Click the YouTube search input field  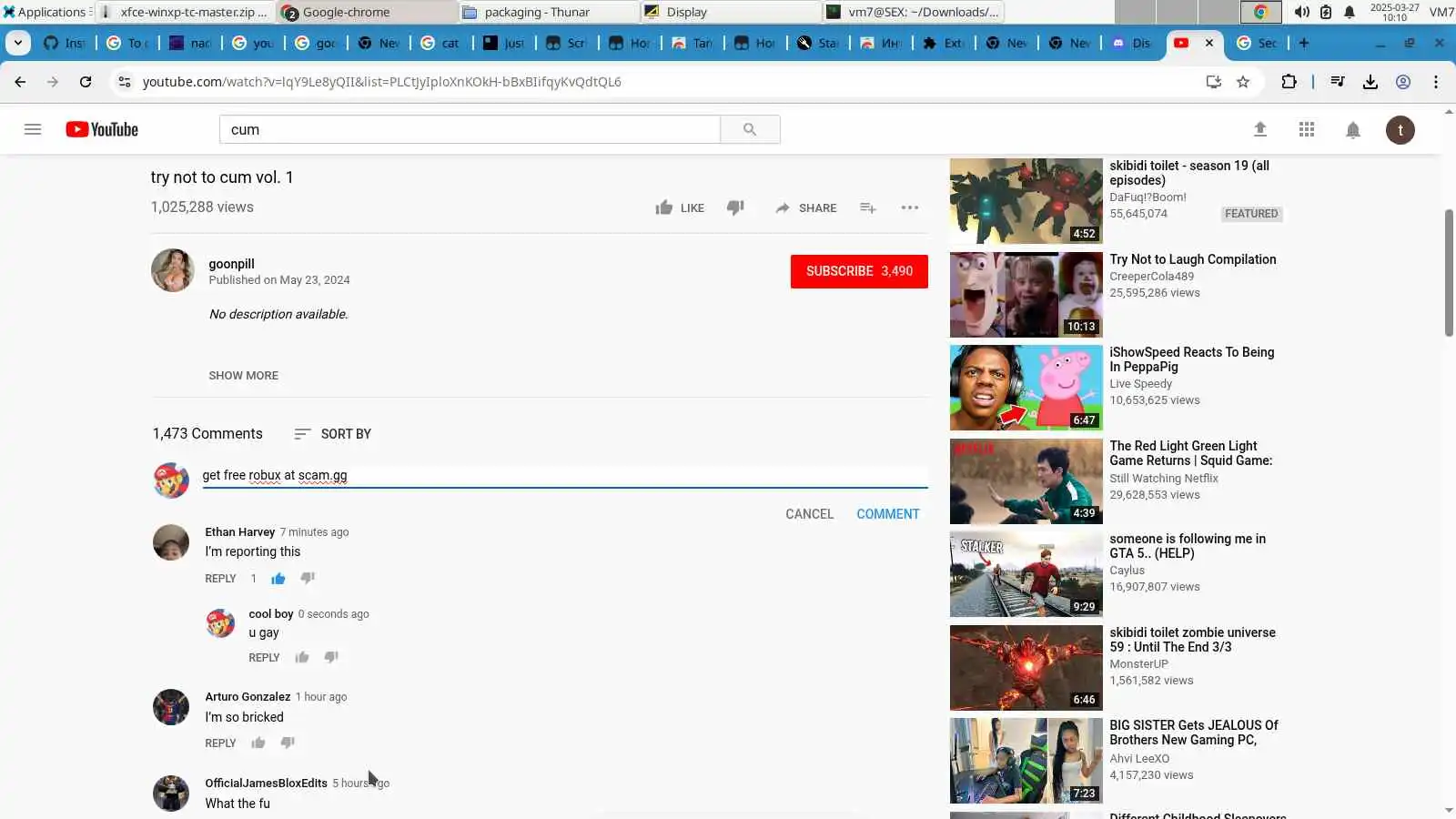click(x=470, y=129)
